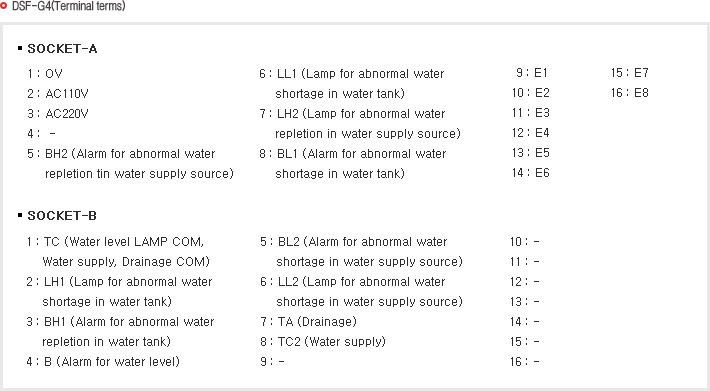Click the SOCKET-B section heading
710x391 pixels.
62,215
